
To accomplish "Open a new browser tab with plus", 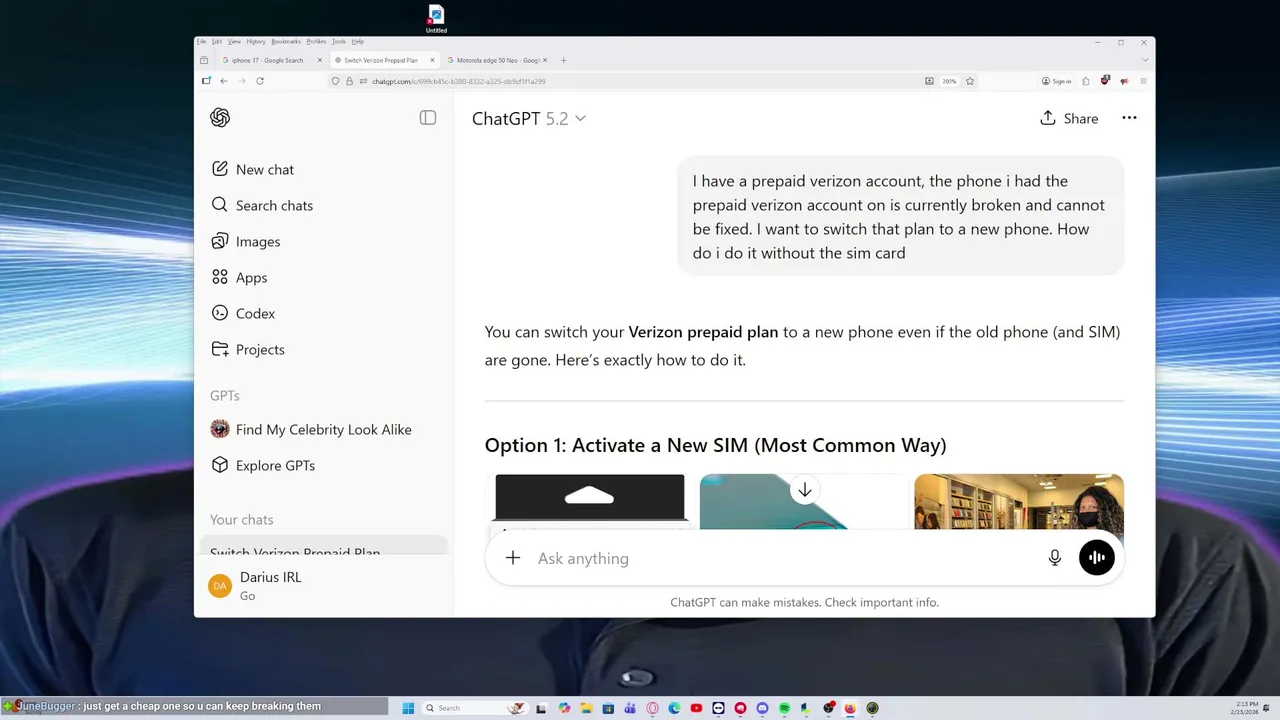I will pyautogui.click(x=563, y=60).
